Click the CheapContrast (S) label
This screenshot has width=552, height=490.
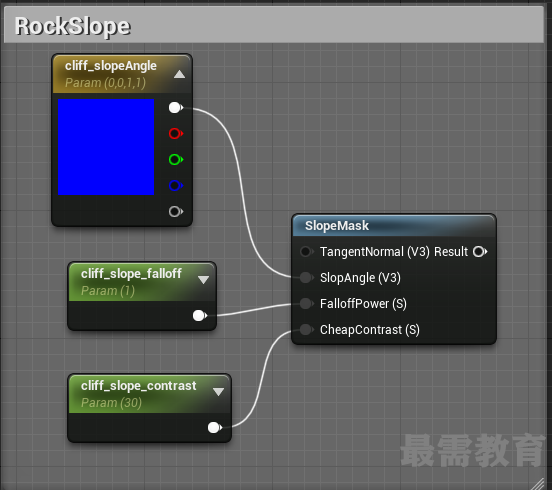(370, 330)
